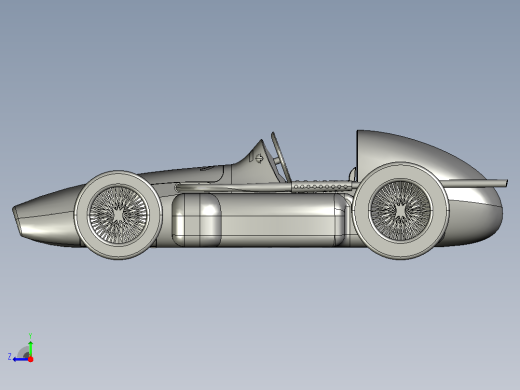Click the exhaust pipe tip at rear
This screenshot has height=390, width=520.
point(506,183)
